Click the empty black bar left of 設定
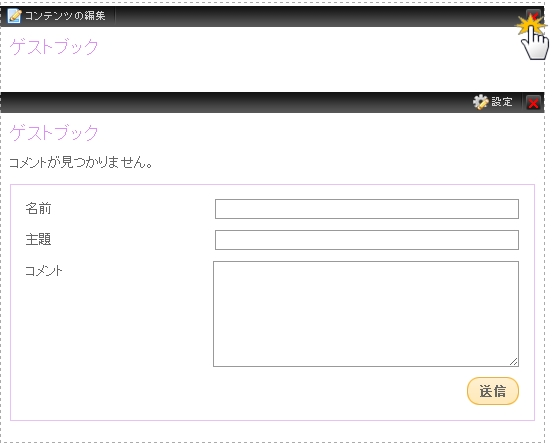The image size is (552, 447). 236,102
